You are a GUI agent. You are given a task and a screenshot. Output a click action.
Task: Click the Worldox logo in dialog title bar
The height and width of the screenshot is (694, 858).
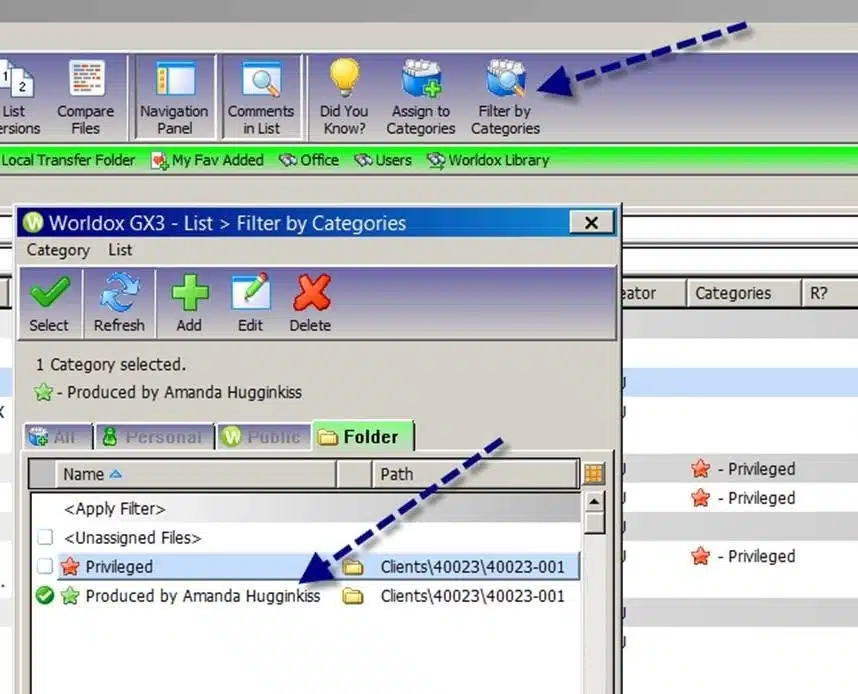pos(33,223)
